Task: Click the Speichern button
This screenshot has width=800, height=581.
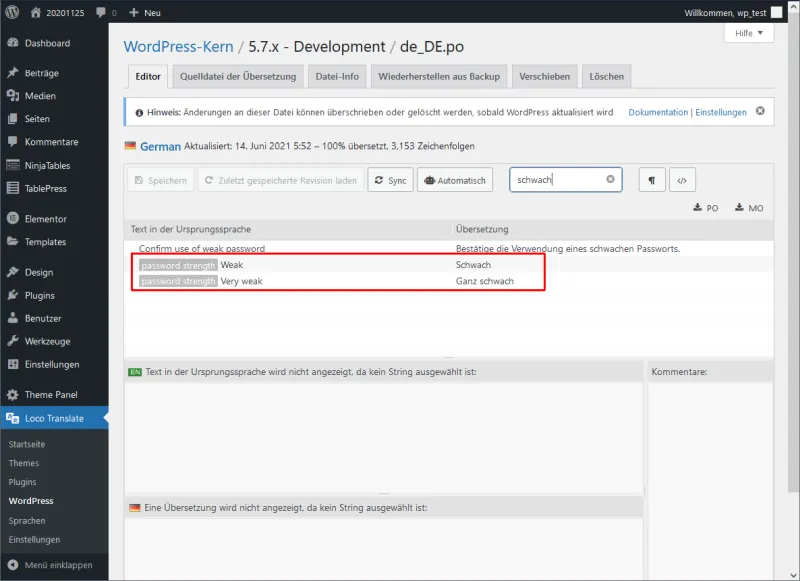Action: [161, 180]
